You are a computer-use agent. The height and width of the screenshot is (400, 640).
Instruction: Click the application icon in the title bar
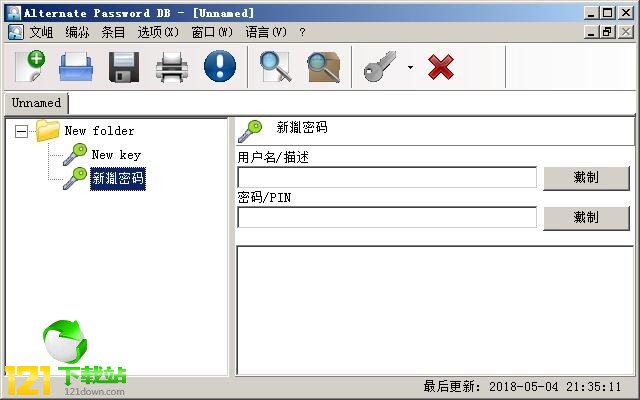pyautogui.click(x=13, y=13)
